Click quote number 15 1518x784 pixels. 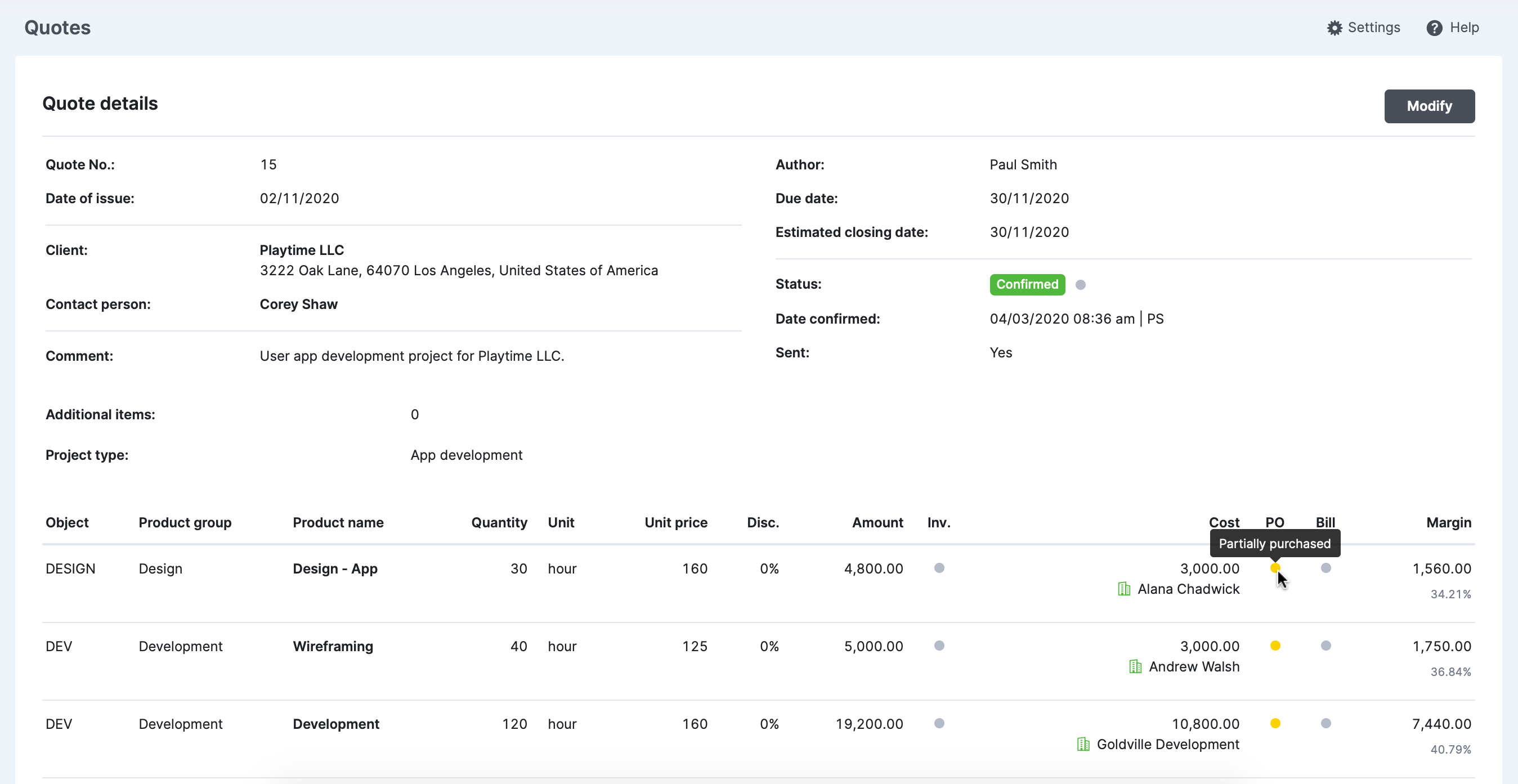point(268,165)
